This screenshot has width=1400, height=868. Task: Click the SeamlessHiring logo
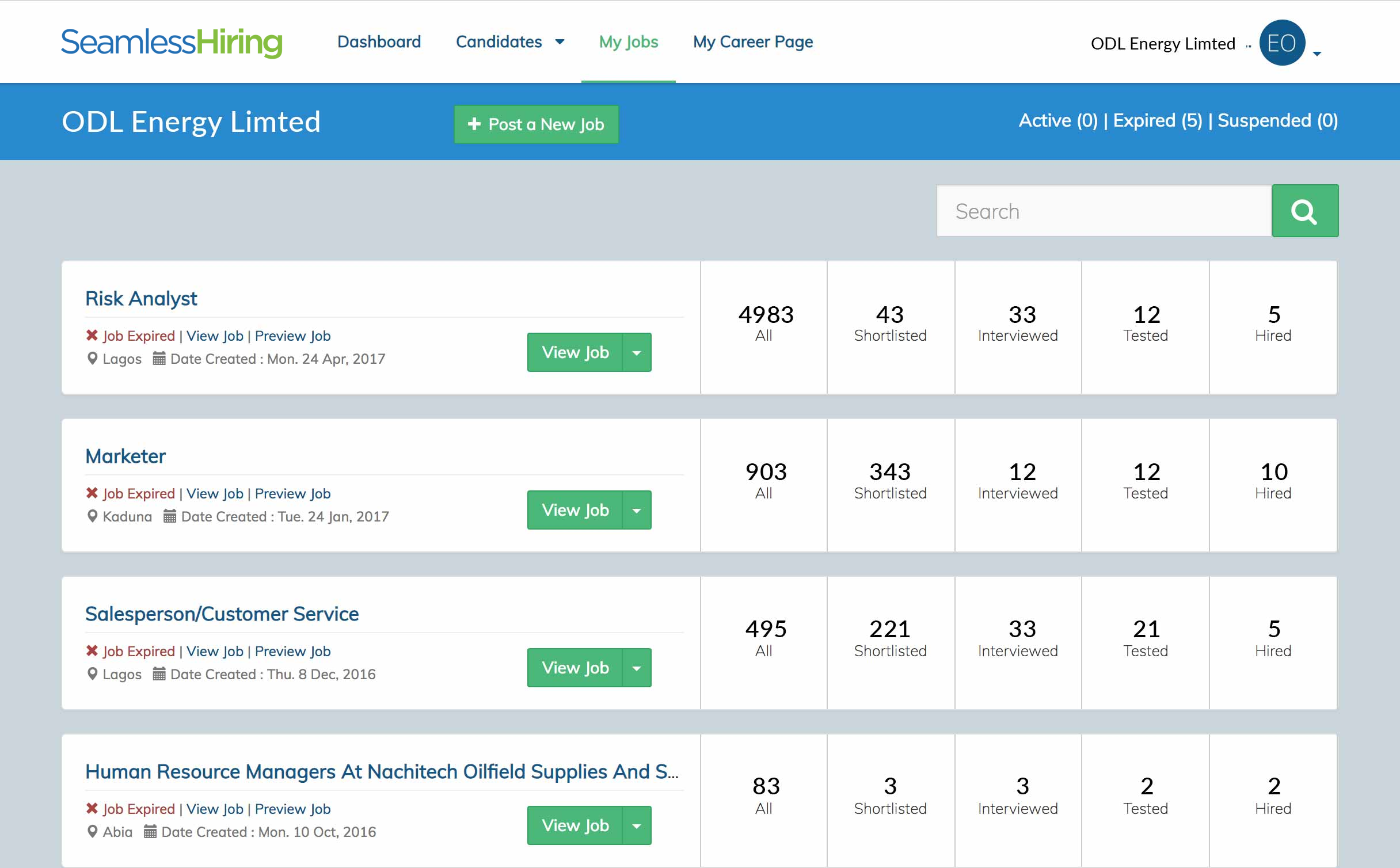pos(172,43)
